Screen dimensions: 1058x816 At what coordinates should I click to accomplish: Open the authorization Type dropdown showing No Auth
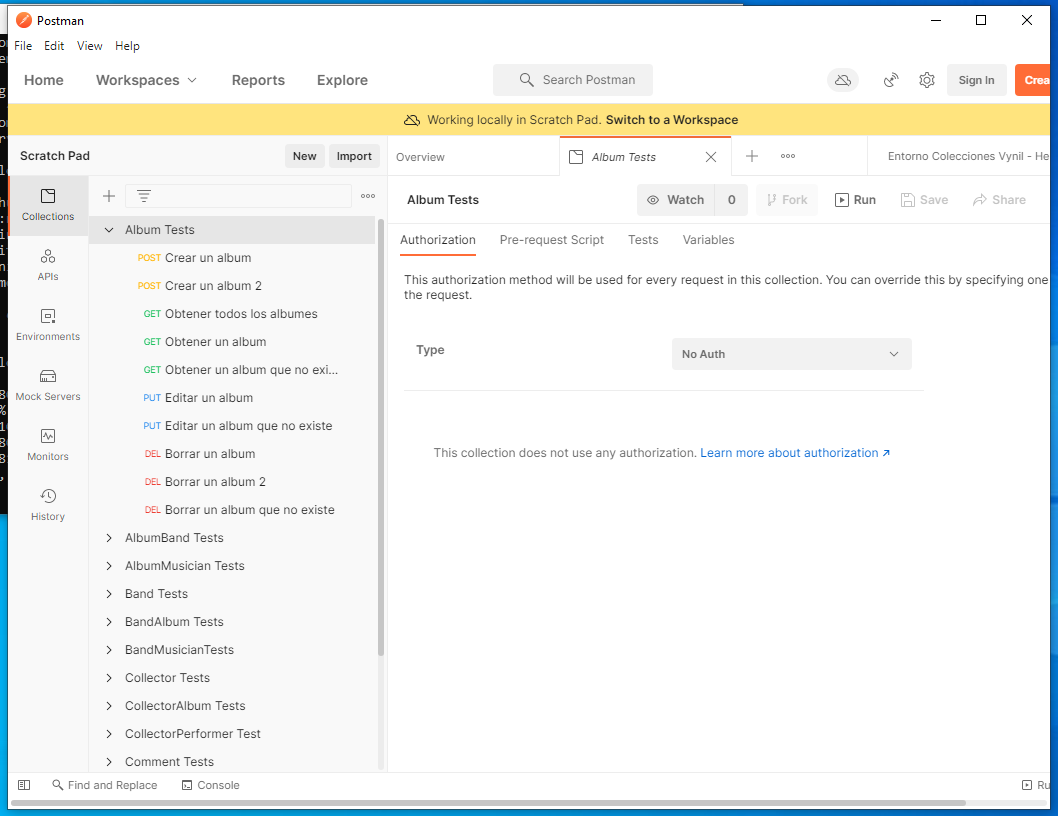tap(791, 354)
